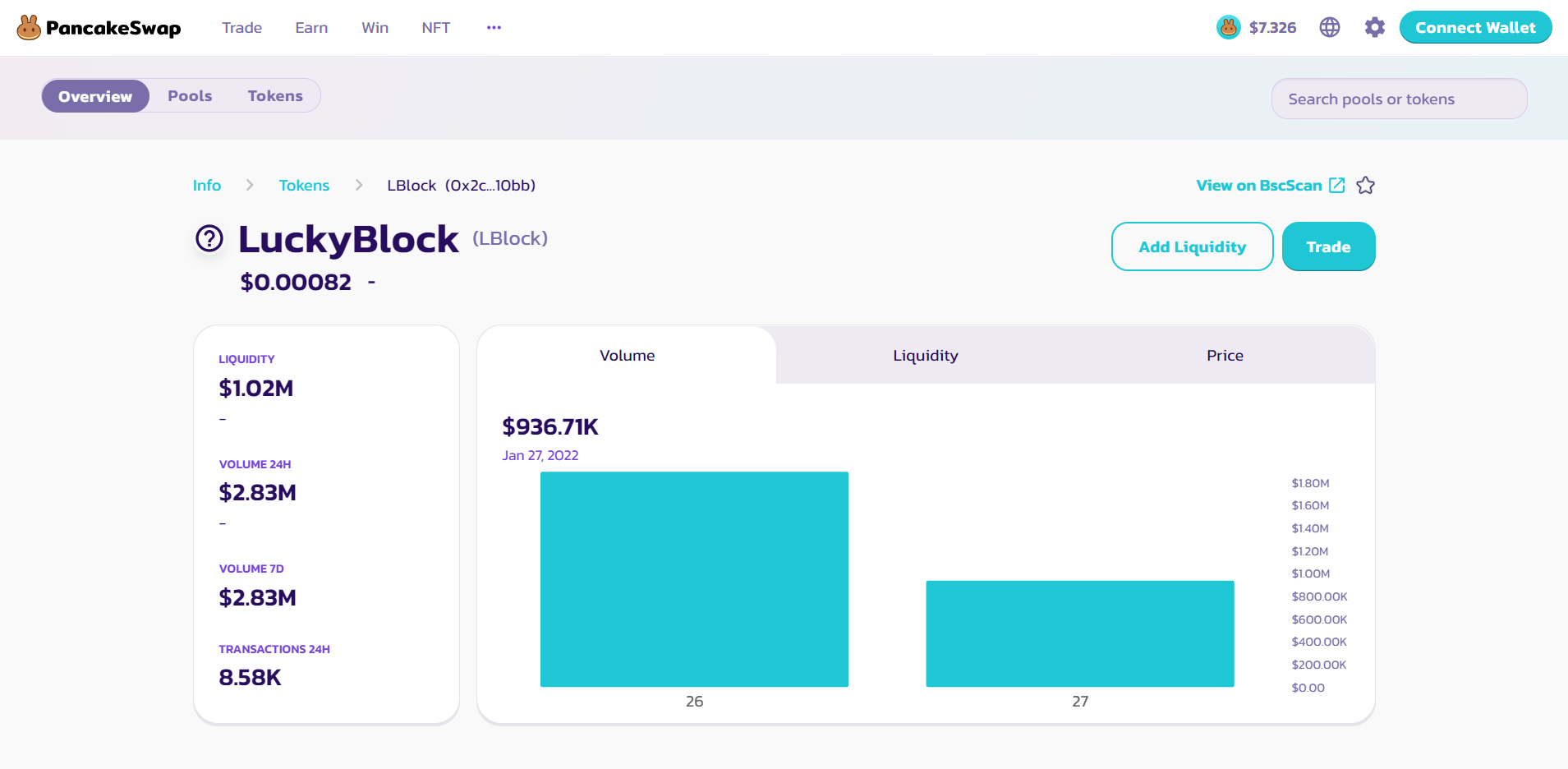1568x769 pixels.
Task: Open the Earn menu
Action: 311,28
